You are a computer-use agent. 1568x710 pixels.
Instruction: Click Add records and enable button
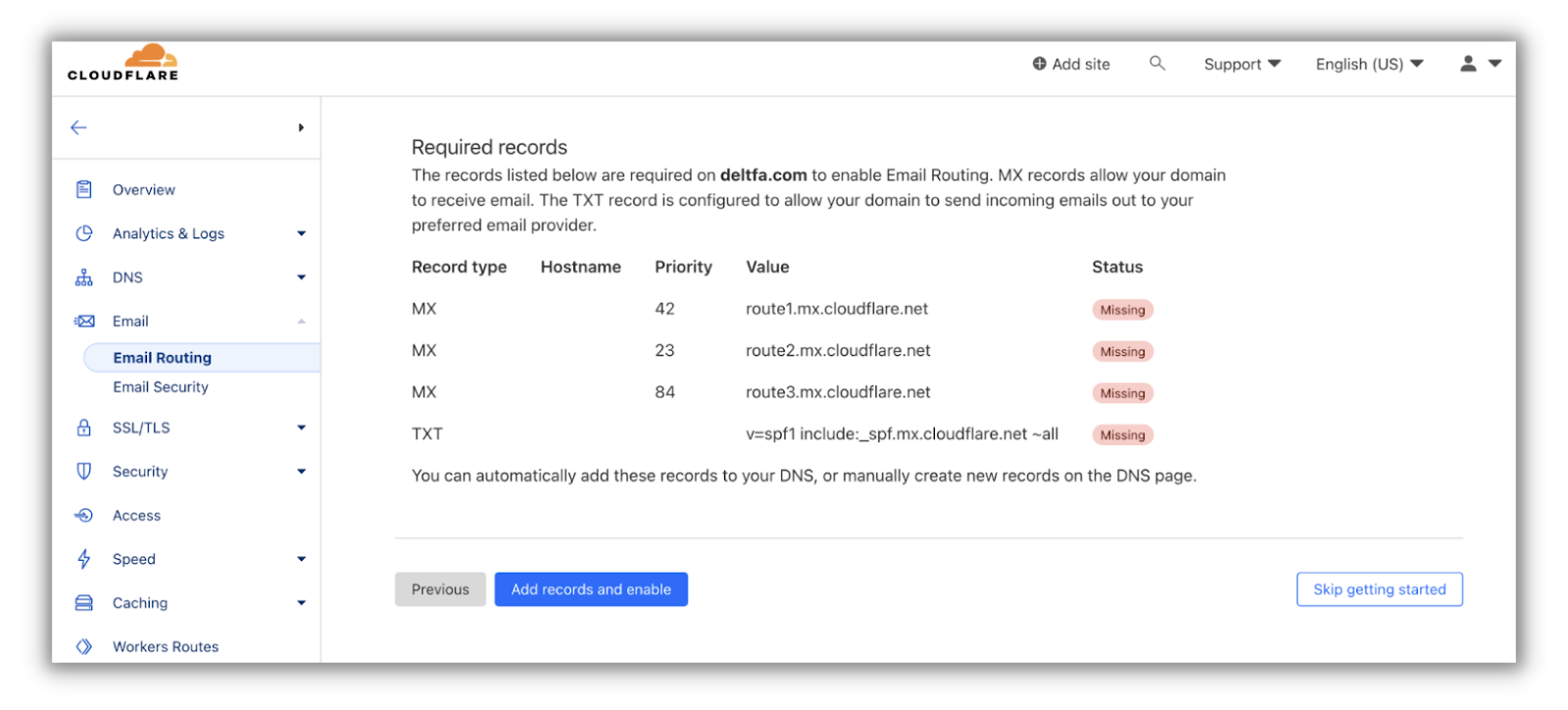(x=591, y=589)
